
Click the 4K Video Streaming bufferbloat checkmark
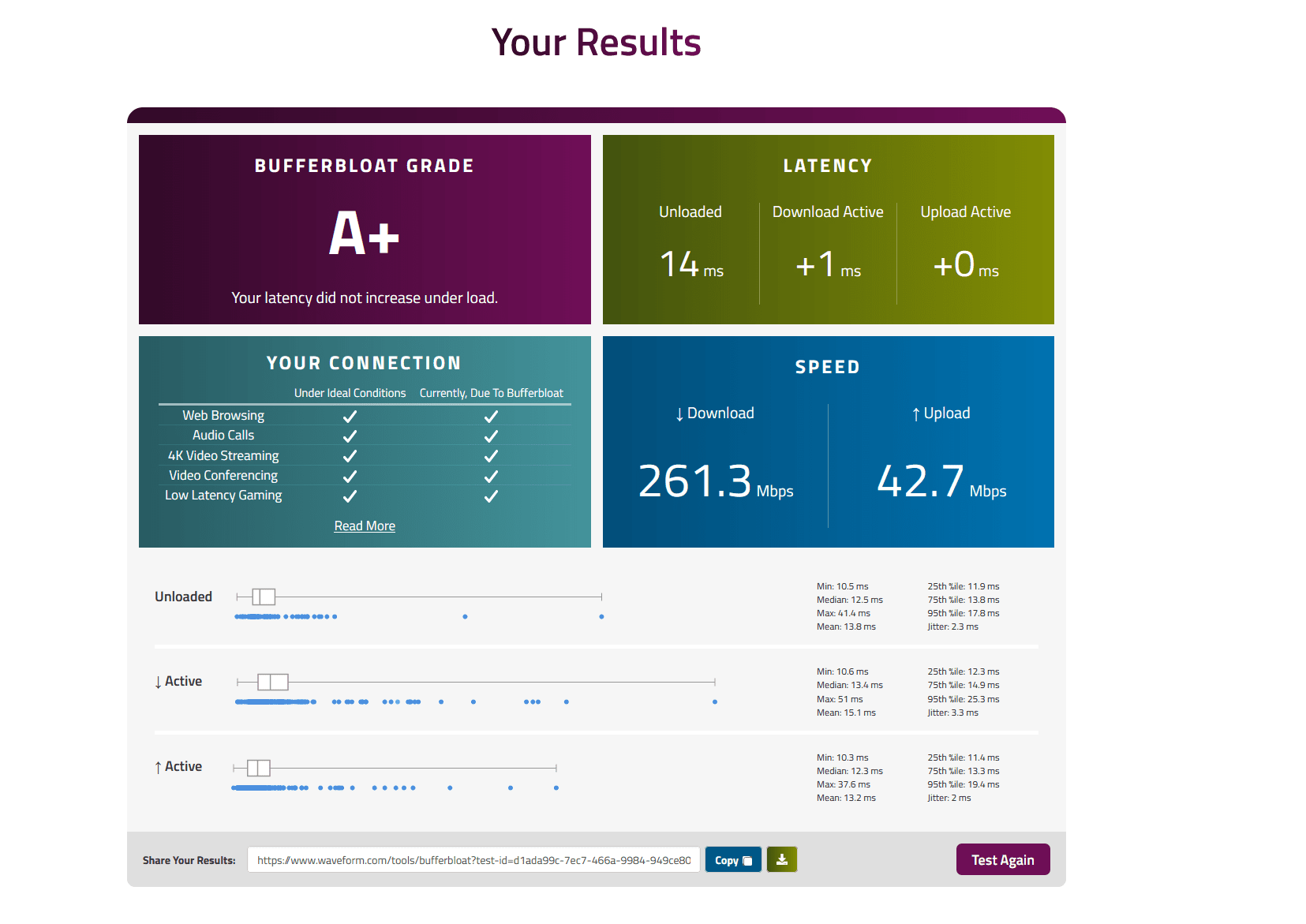[x=491, y=456]
